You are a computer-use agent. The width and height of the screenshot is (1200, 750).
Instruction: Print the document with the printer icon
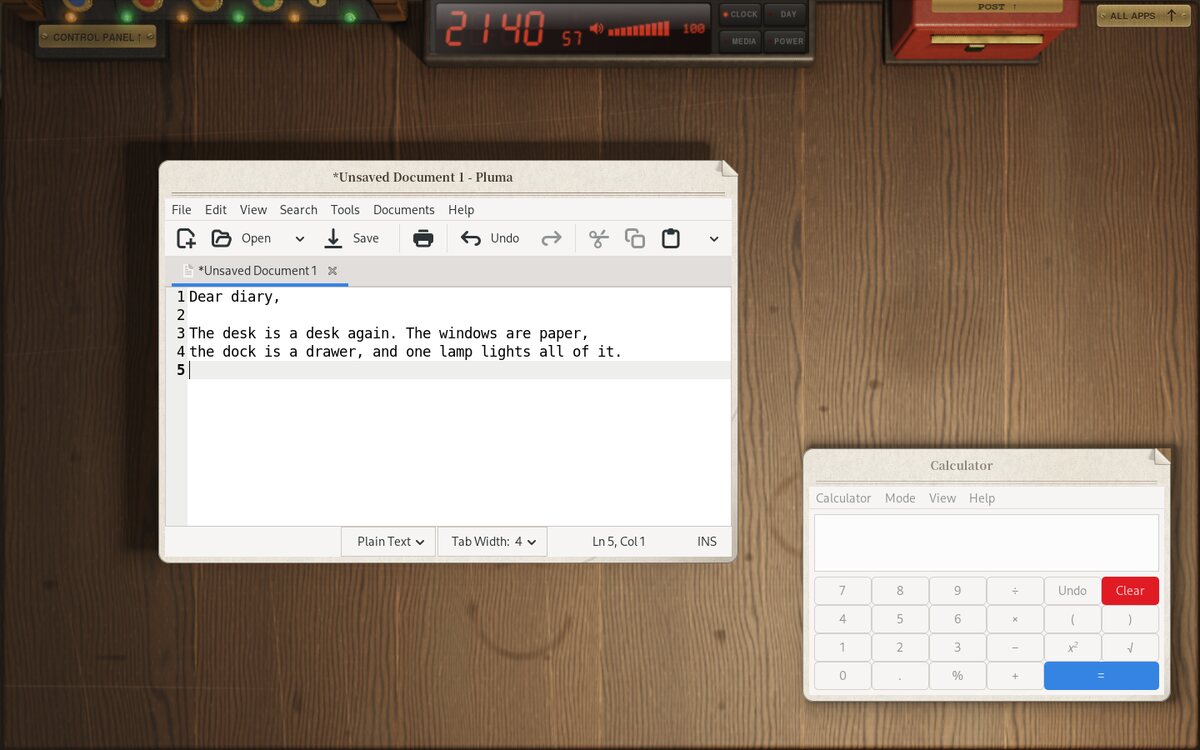(423, 238)
